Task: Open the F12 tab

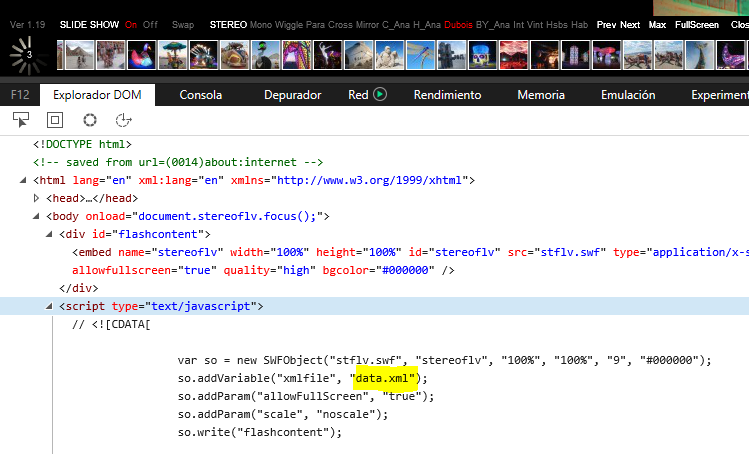Action: click(x=20, y=95)
